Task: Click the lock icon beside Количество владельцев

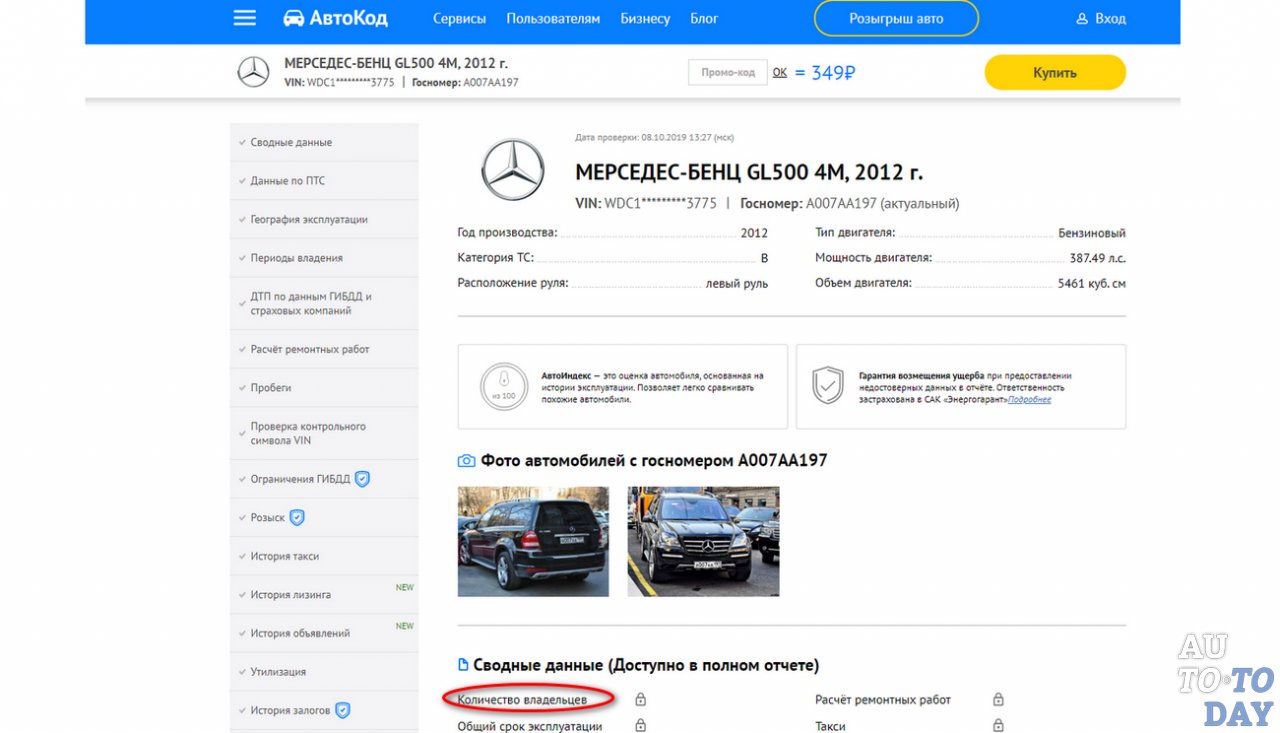Action: (638, 699)
